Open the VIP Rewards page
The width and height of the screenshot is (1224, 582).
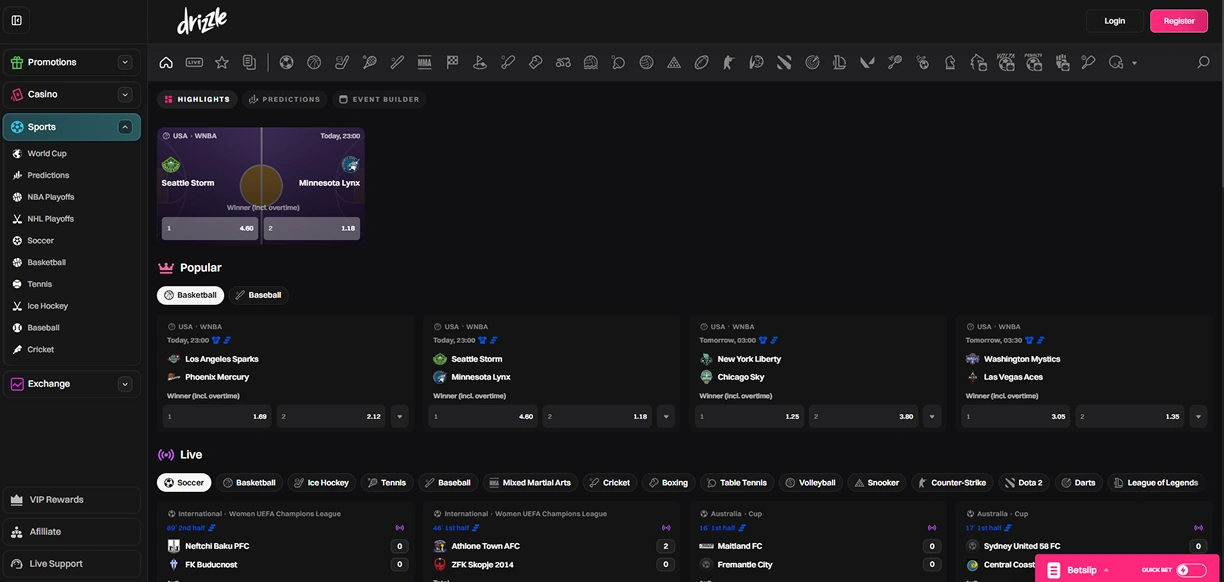pos(71,499)
